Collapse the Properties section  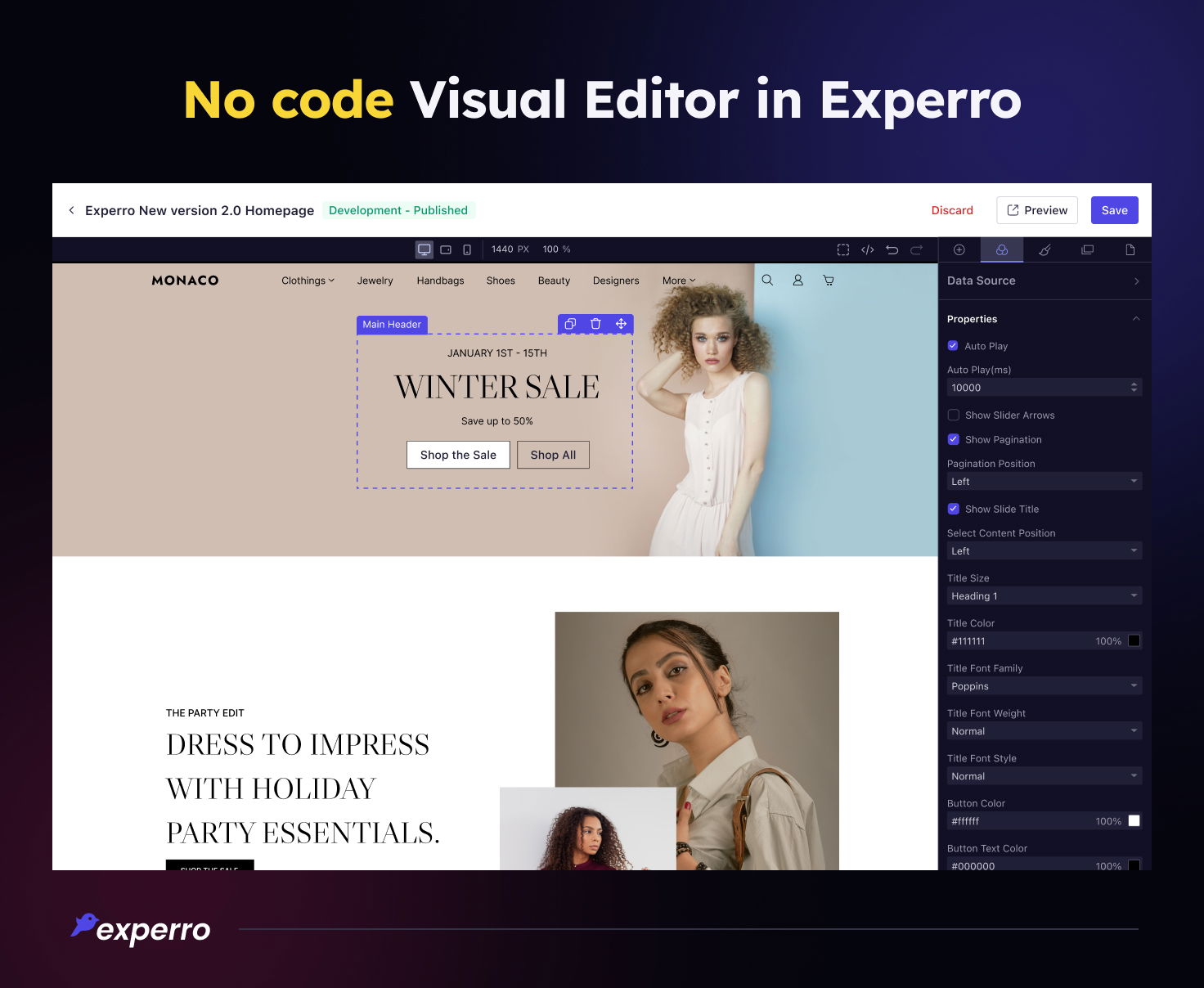coord(1136,319)
